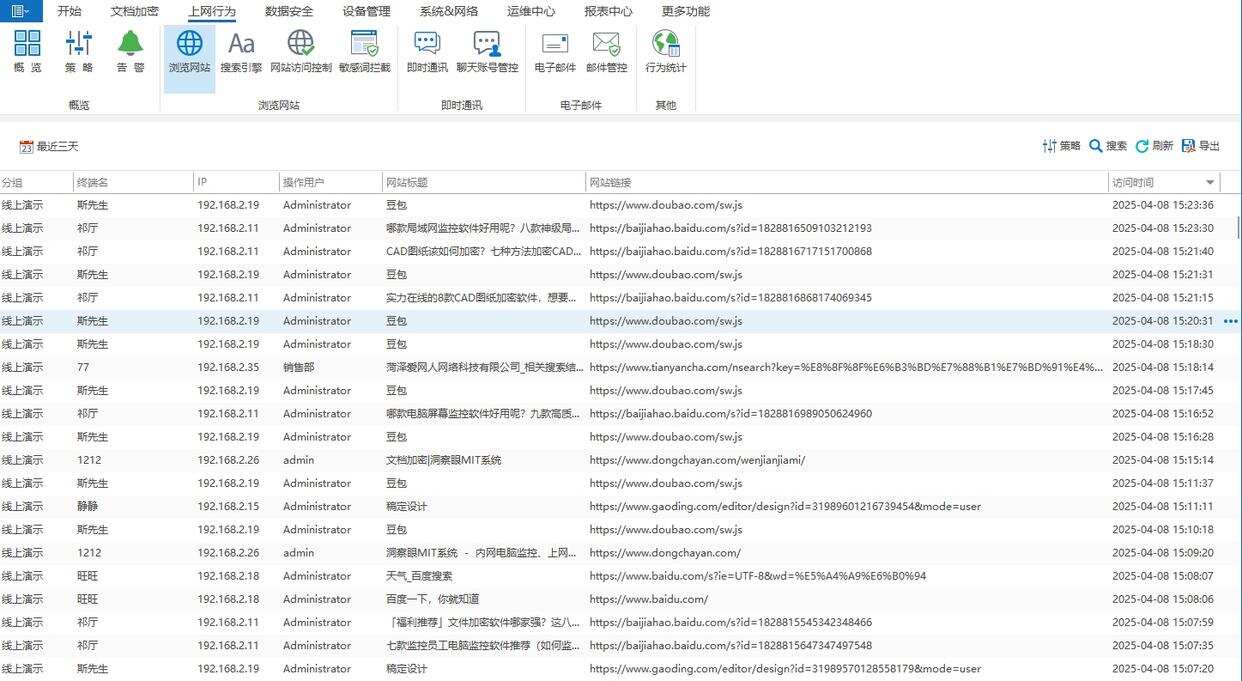Image resolution: width=1242 pixels, height=681 pixels.
Task: View 行为统计 (Behavior Statistics)
Action: pyautogui.click(x=667, y=55)
